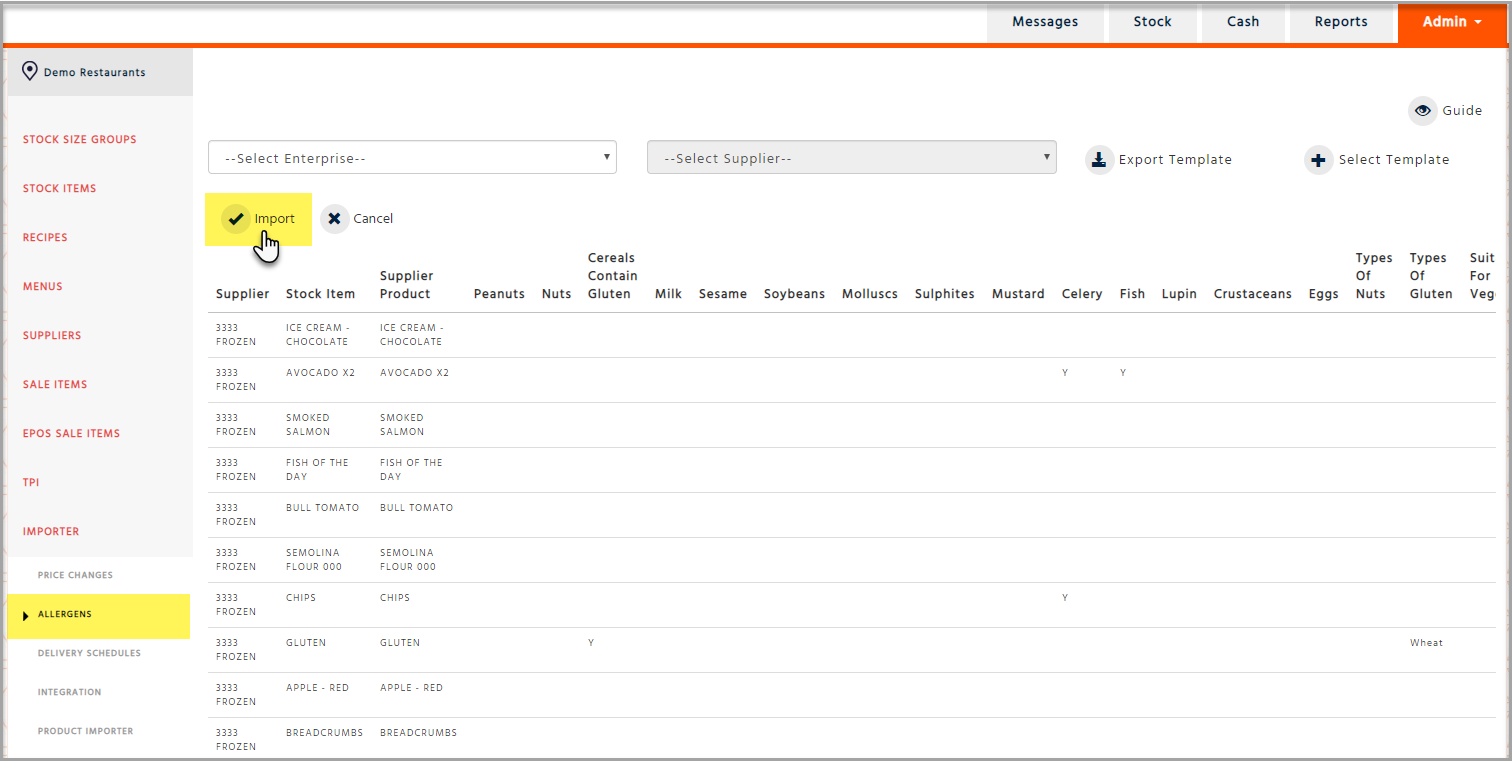This screenshot has height=761, width=1512.
Task: Click the Cereals Contain Gluten header
Action: coord(612,276)
